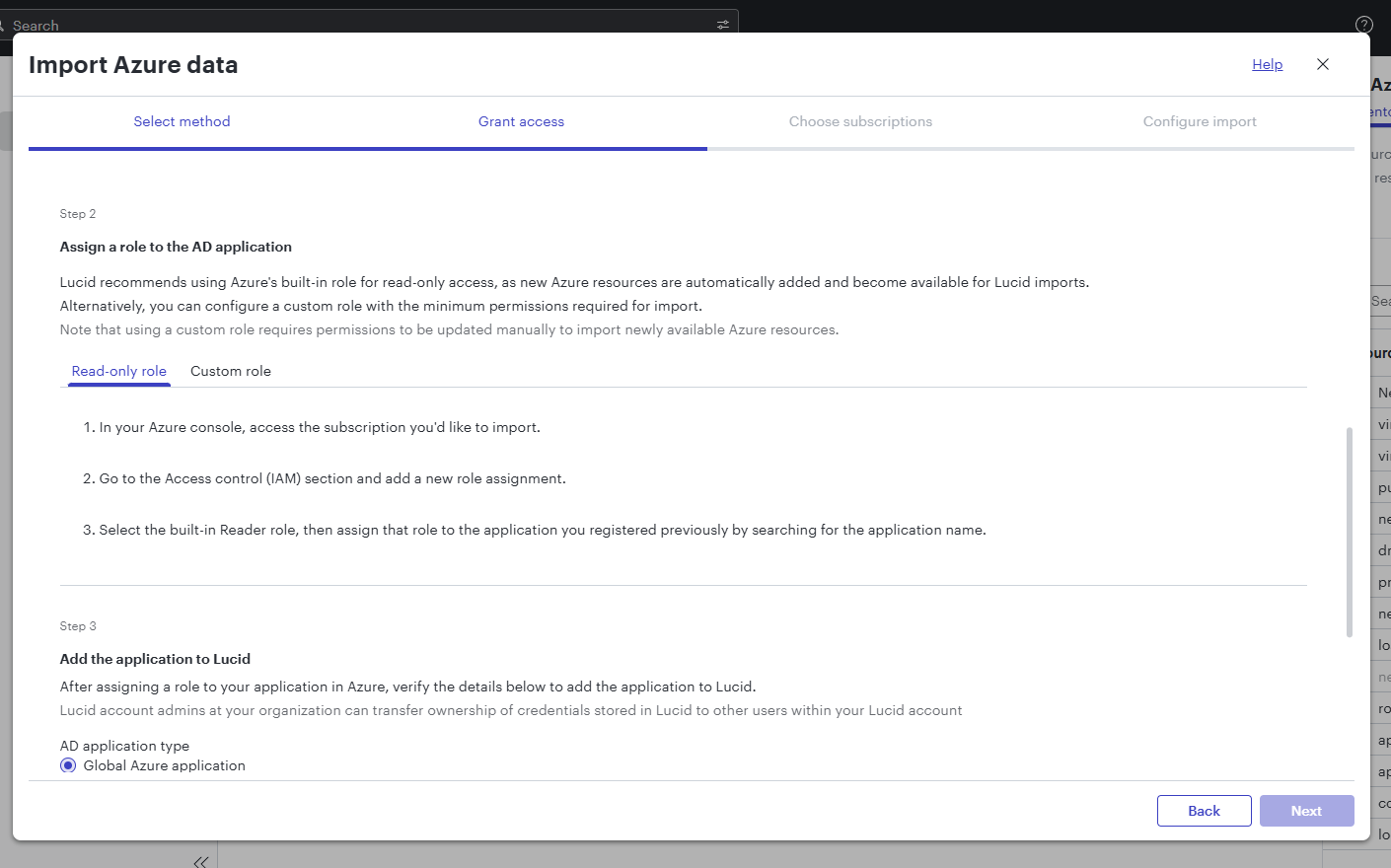Open the Choose subscriptions step
Image resolution: width=1391 pixels, height=868 pixels.
860,120
